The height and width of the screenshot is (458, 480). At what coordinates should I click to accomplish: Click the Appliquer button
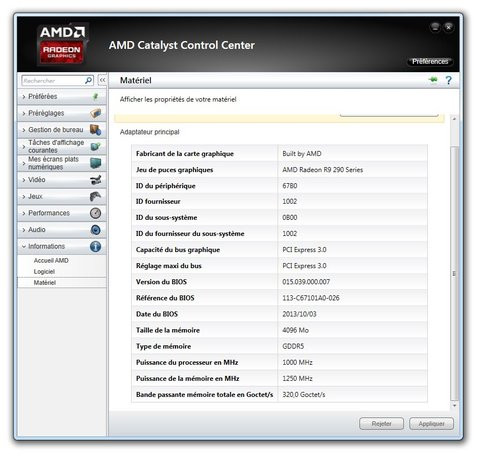coord(431,424)
